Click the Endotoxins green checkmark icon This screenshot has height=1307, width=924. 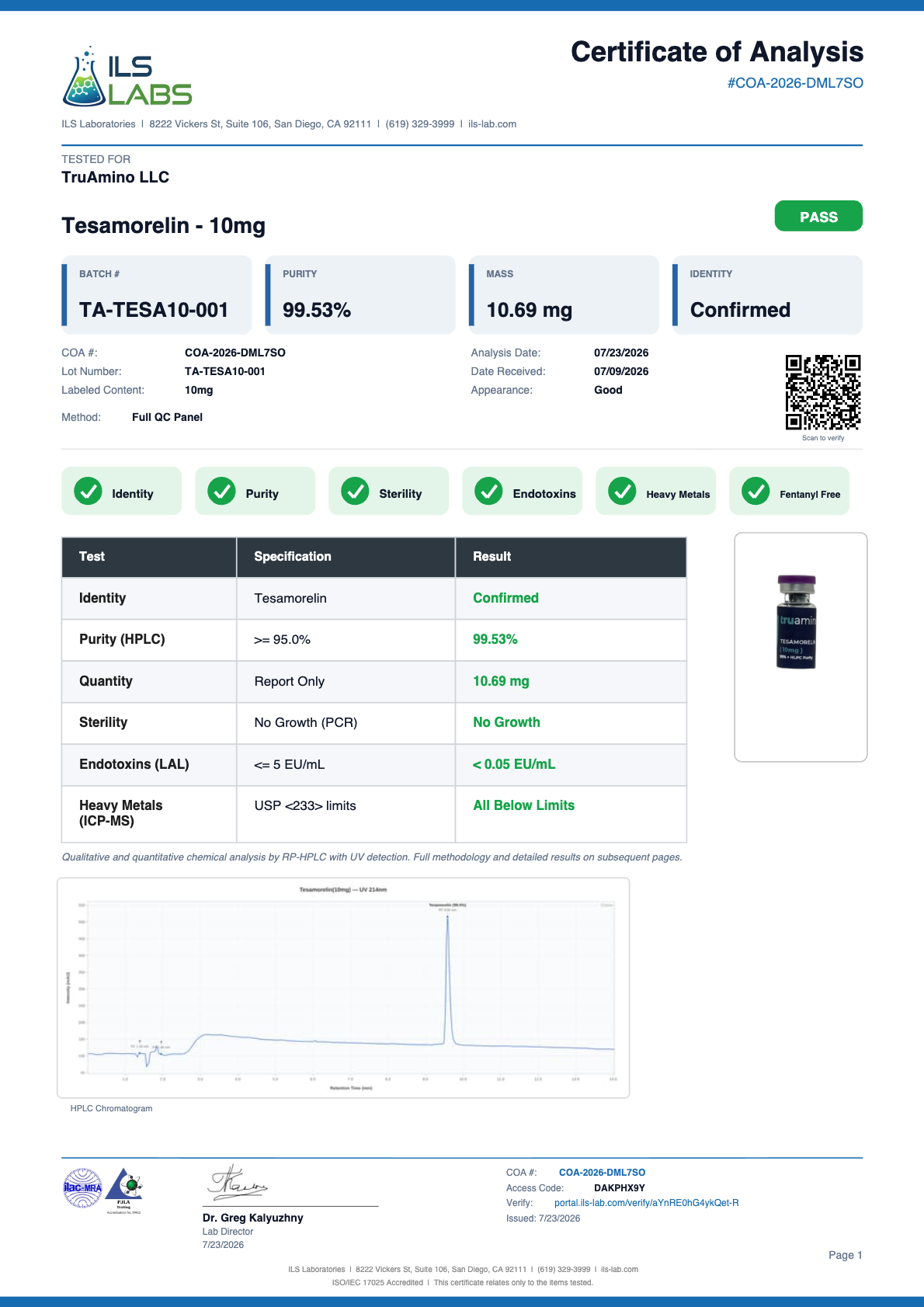click(488, 491)
